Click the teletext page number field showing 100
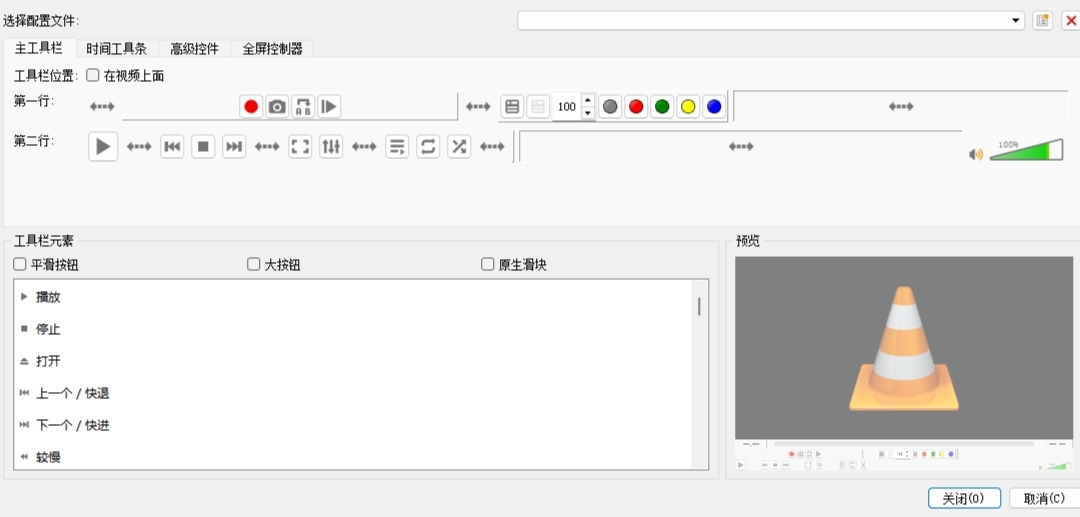The width and height of the screenshot is (1080, 517). click(x=567, y=107)
